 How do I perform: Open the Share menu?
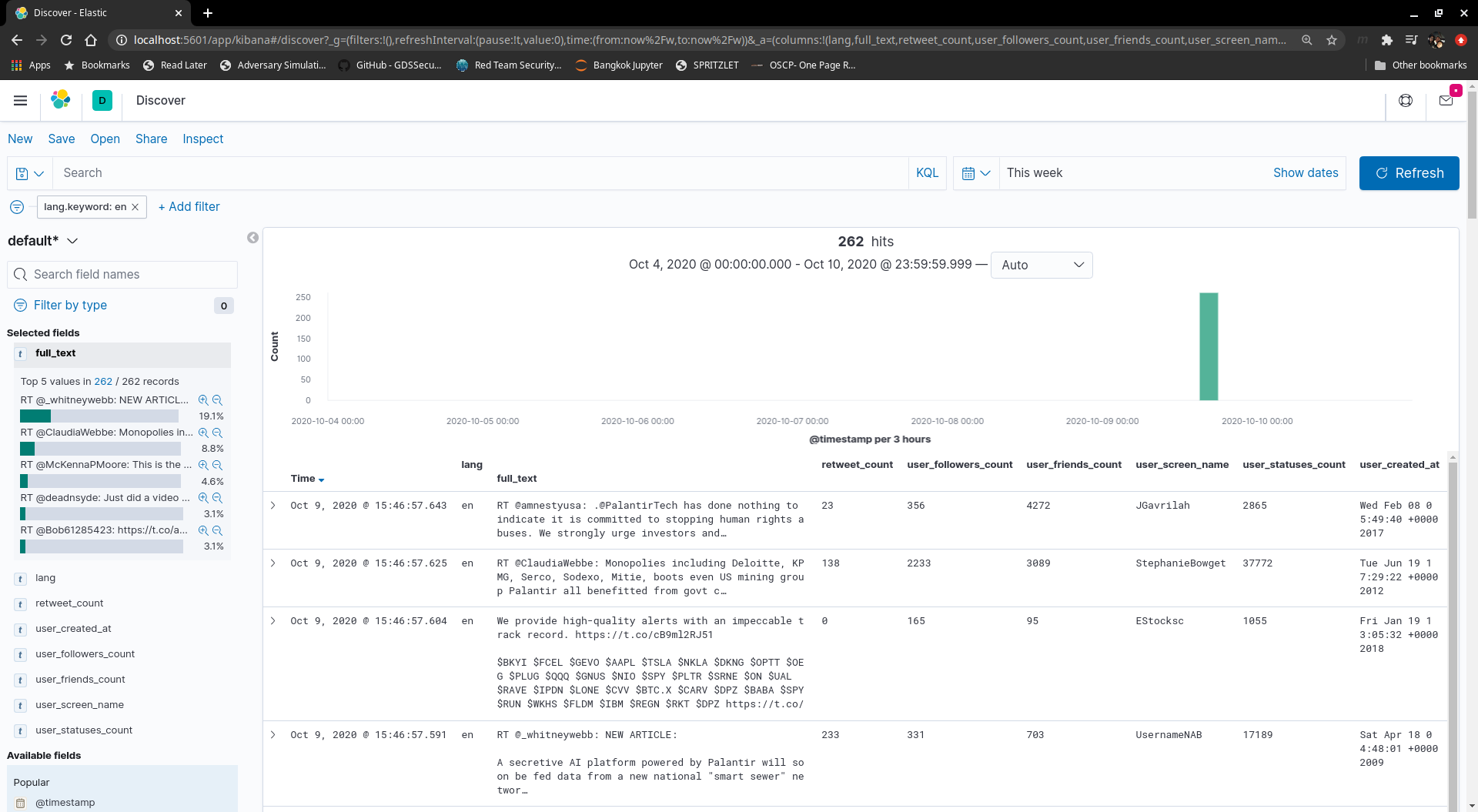[x=151, y=139]
